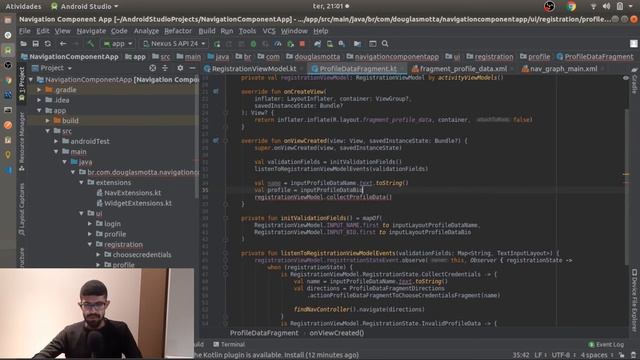Click registration in the breadcrumb bar
This screenshot has height=360, width=640.
[x=494, y=57]
